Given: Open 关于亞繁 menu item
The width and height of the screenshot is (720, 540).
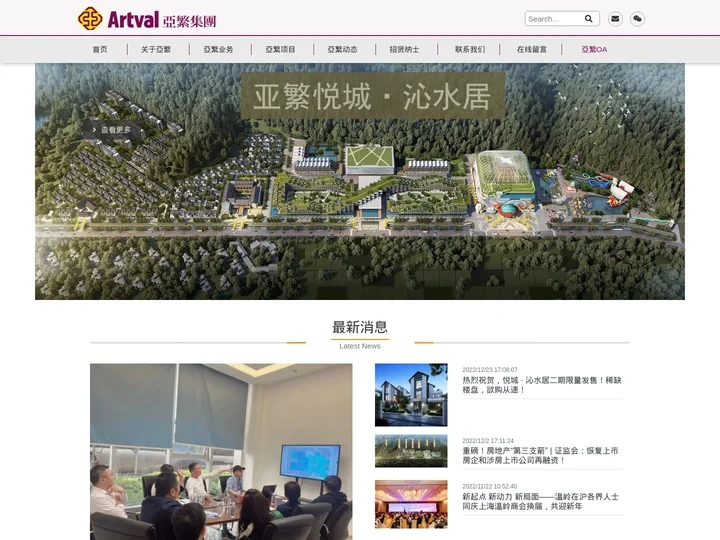Looking at the screenshot, I should (x=156, y=49).
